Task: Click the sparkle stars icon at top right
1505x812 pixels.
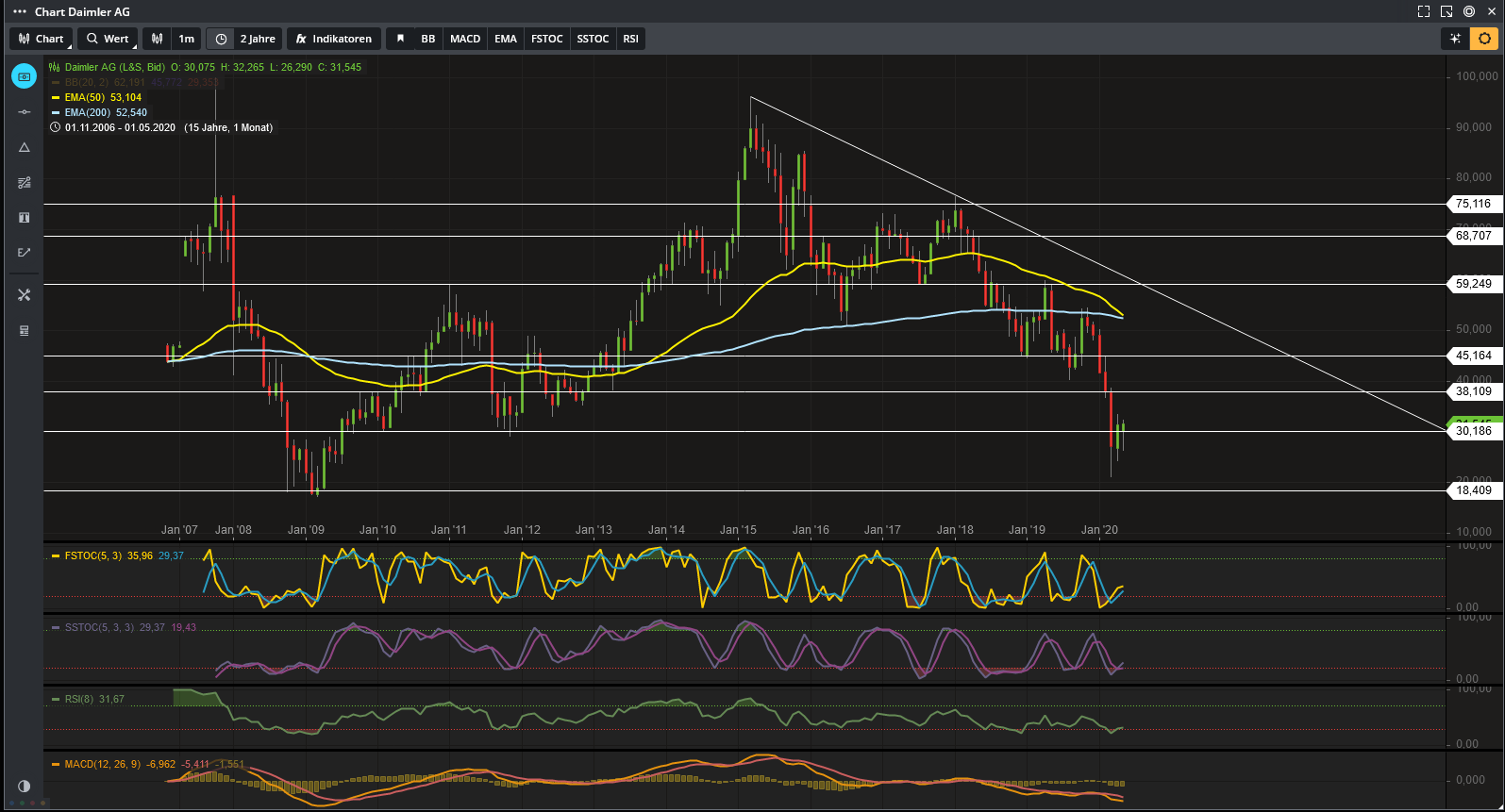Action: (x=1455, y=39)
